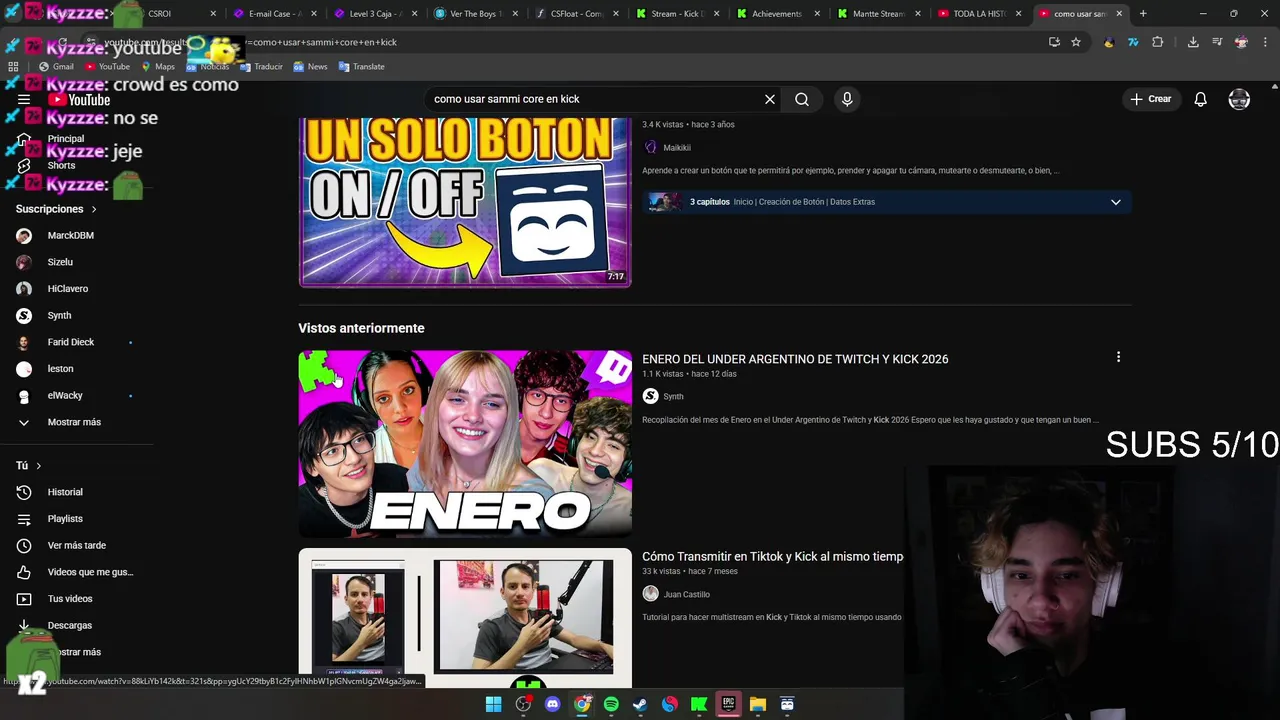Install page via address bar icon

click(x=1054, y=42)
